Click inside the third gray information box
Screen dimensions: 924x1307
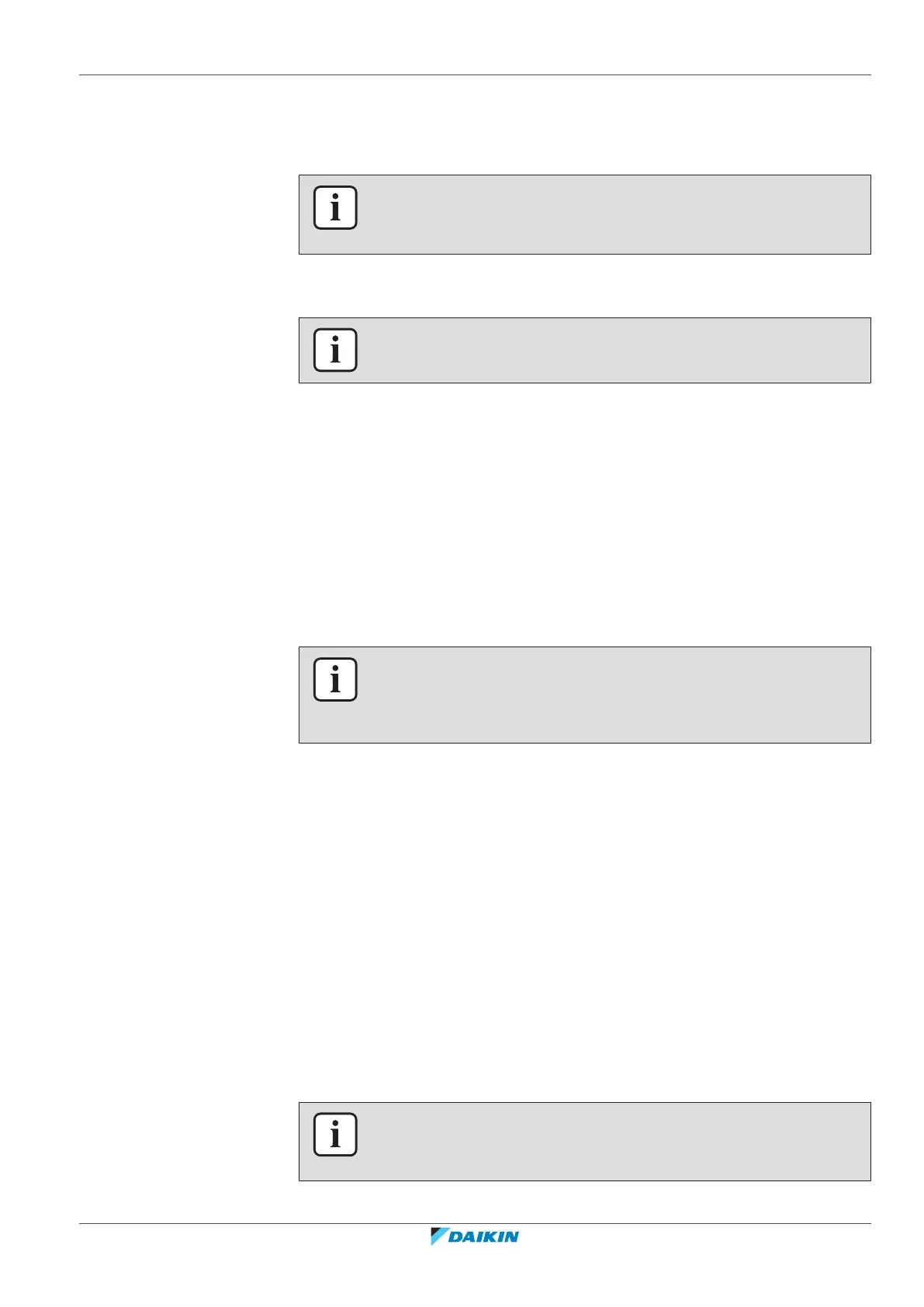[x=605, y=695]
